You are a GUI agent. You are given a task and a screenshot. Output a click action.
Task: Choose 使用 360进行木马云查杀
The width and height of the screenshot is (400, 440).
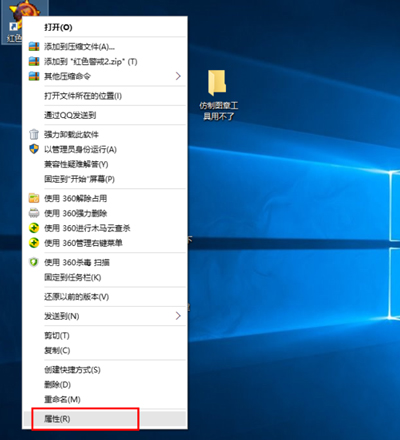point(104,228)
